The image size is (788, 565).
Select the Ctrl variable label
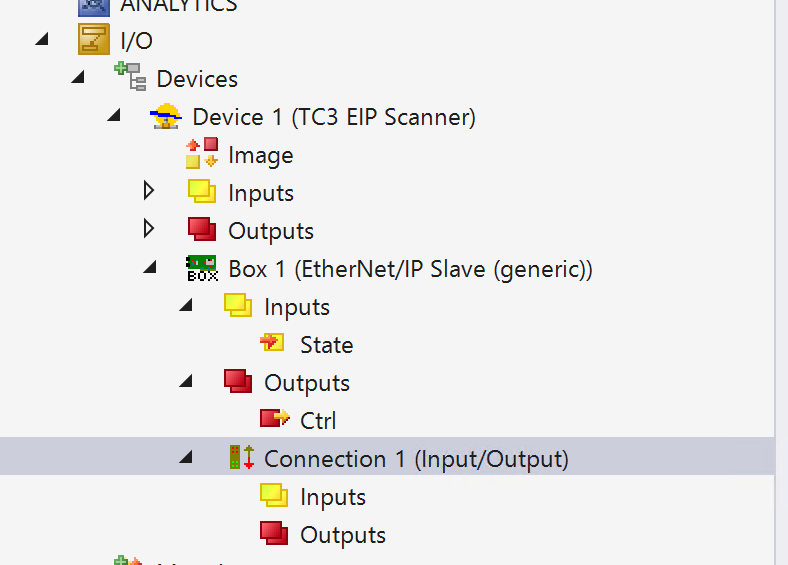pyautogui.click(x=318, y=421)
